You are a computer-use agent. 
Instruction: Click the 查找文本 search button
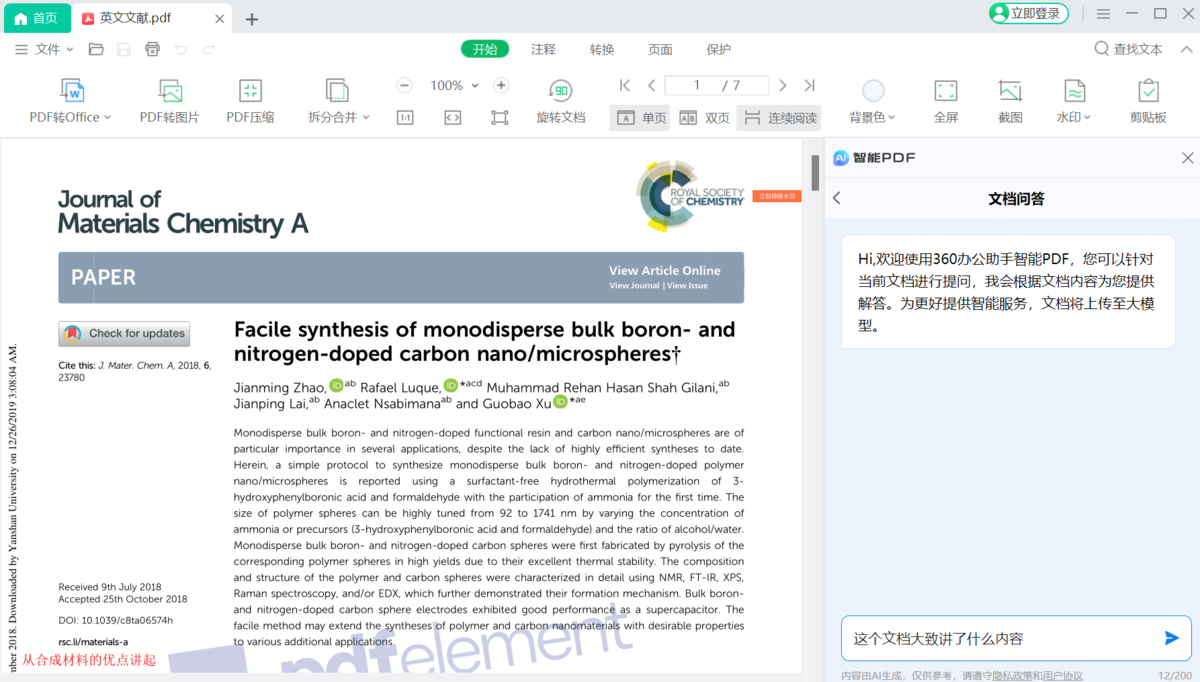click(x=1128, y=49)
